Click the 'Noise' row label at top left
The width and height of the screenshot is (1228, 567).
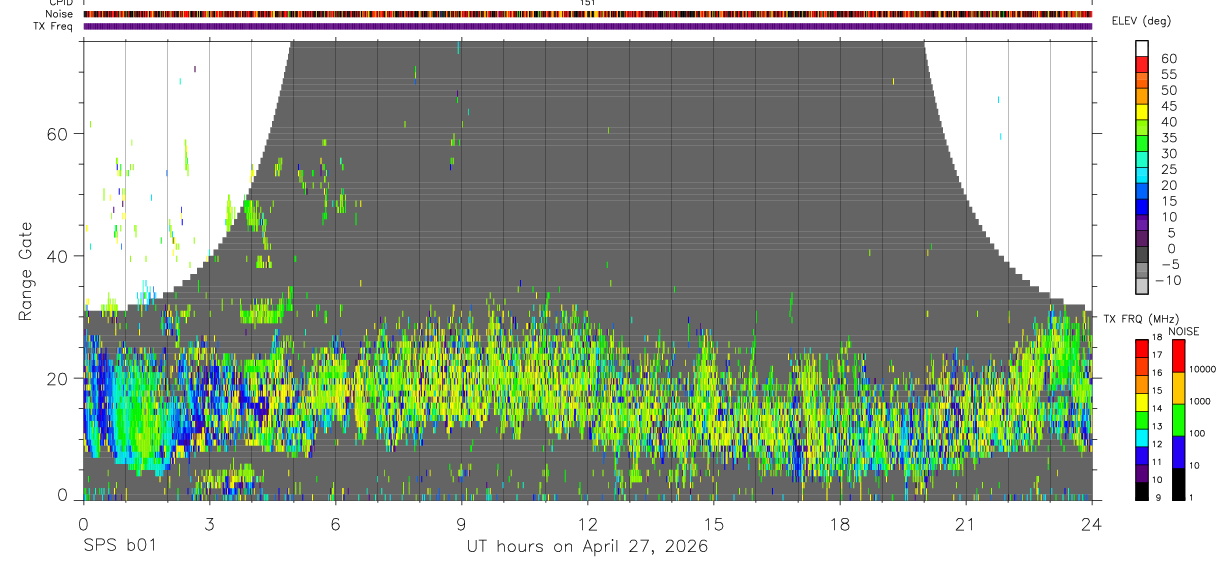[61, 14]
